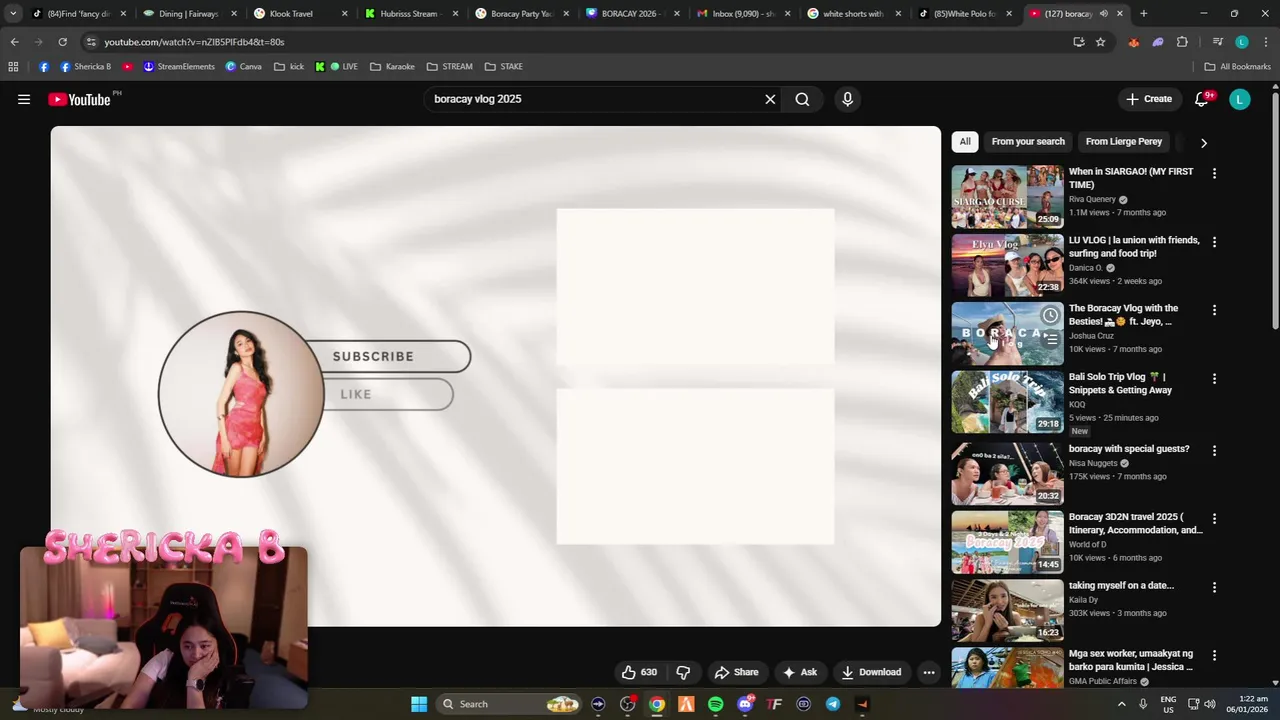Open Spotify from the taskbar

(715, 704)
